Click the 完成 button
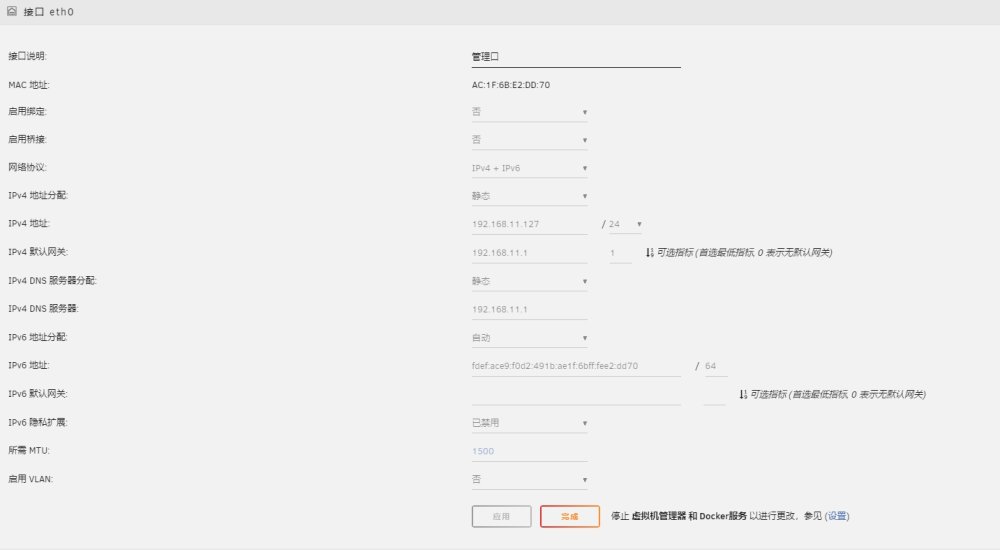This screenshot has width=1000, height=550. [570, 516]
